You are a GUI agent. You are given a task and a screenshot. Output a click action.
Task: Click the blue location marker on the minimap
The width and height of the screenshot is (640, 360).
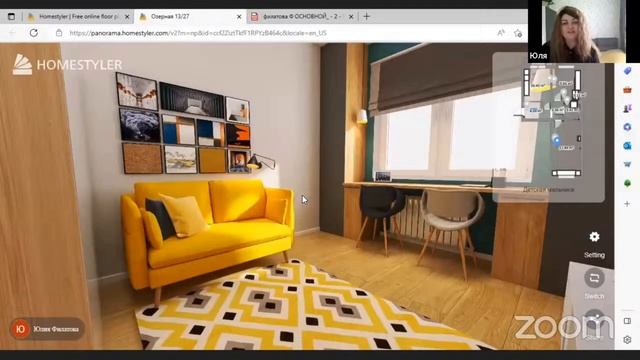click(556, 140)
